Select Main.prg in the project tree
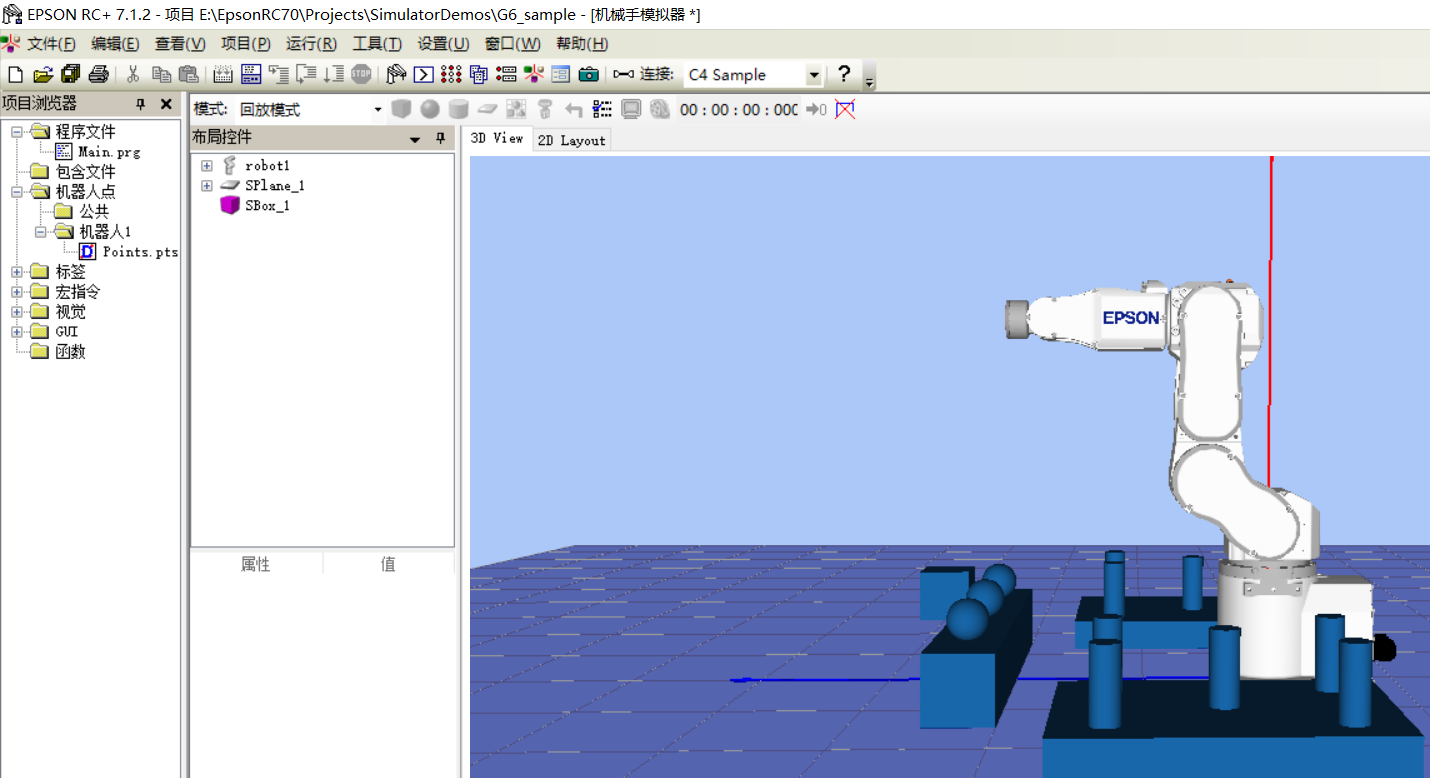Image resolution: width=1430 pixels, height=778 pixels. (109, 152)
